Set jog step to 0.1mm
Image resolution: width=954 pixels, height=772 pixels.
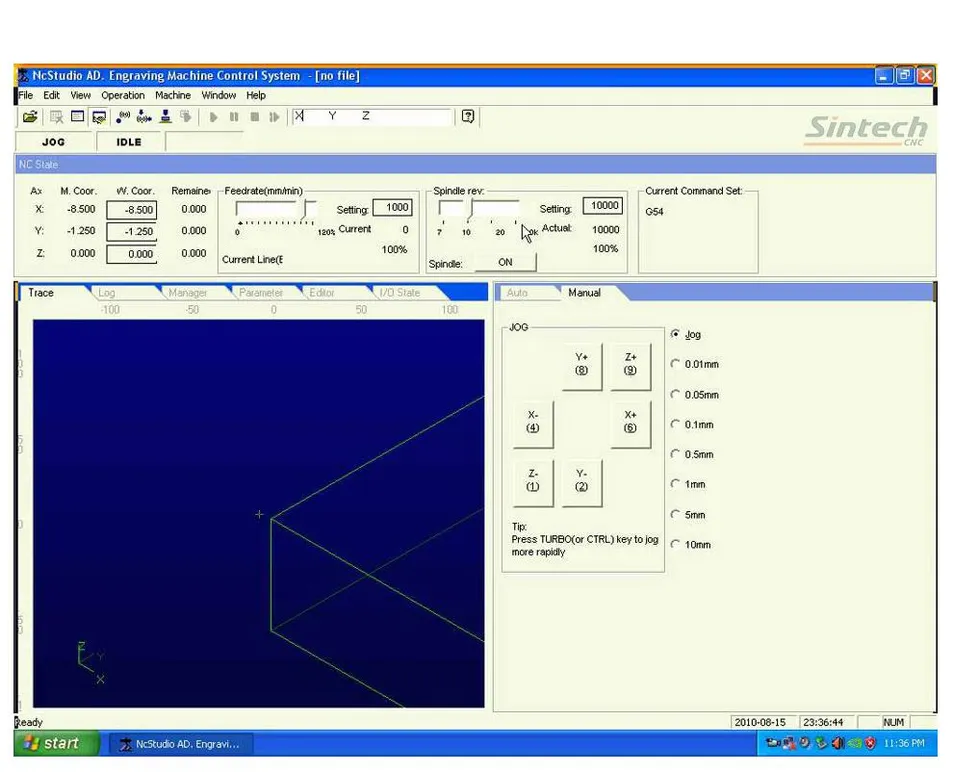point(676,424)
